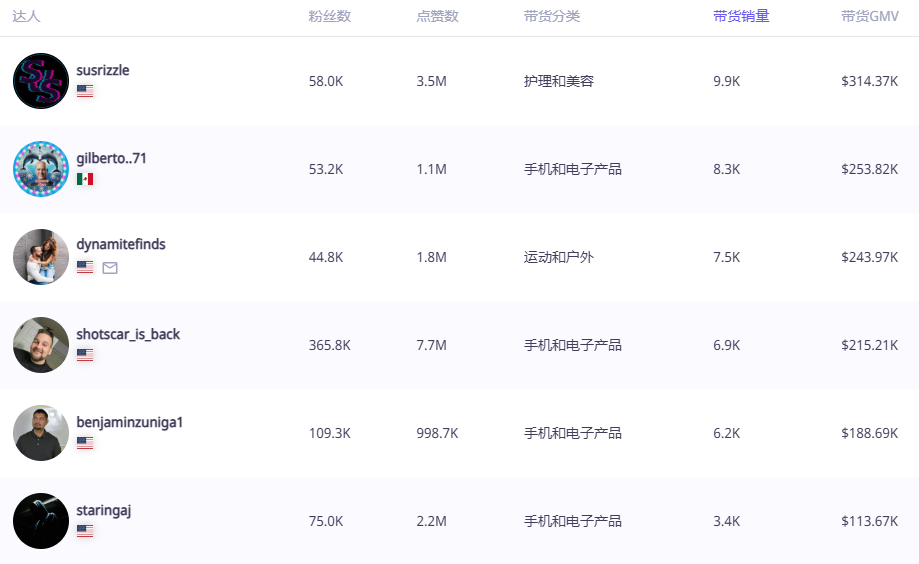Open the susrizzle creator name link
The width and height of the screenshot is (919, 564).
click(103, 70)
